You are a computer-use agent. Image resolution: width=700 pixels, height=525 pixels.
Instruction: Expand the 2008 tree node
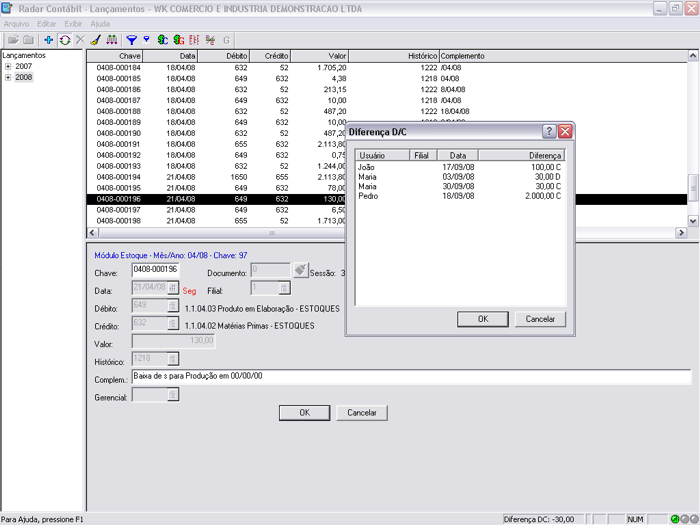(8, 77)
